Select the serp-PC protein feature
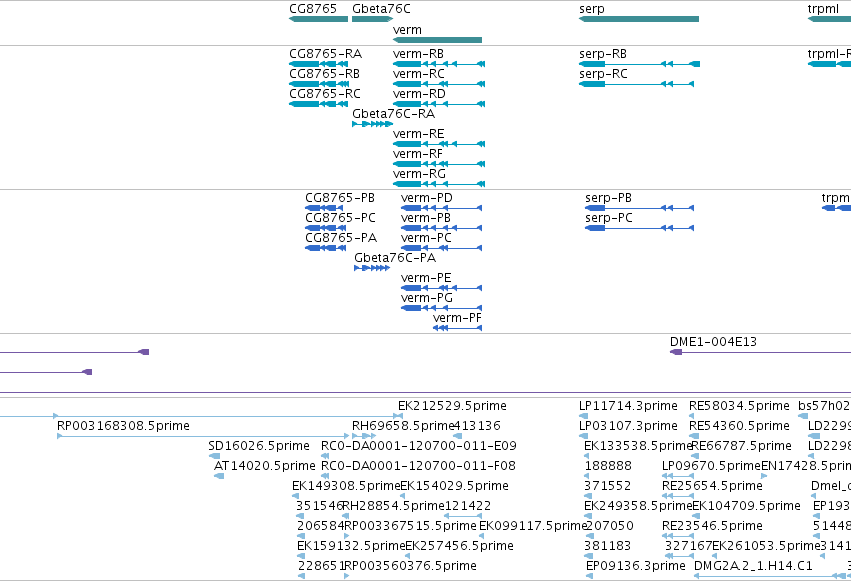This screenshot has width=851, height=581. coord(639,228)
